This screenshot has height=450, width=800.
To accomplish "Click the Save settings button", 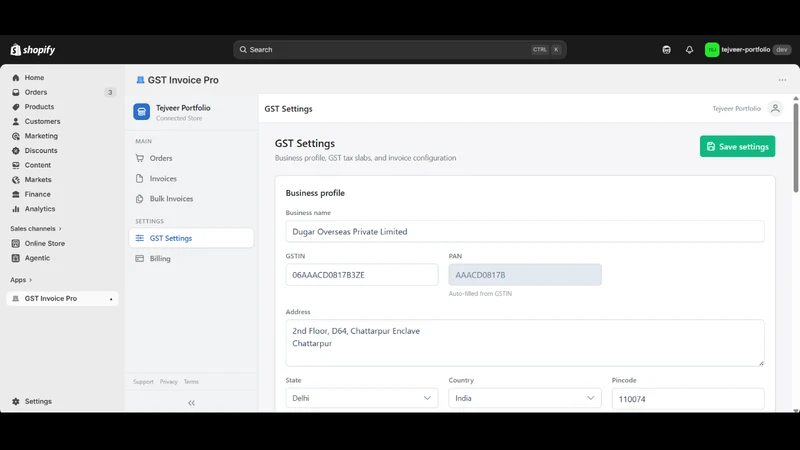I will tap(737, 146).
